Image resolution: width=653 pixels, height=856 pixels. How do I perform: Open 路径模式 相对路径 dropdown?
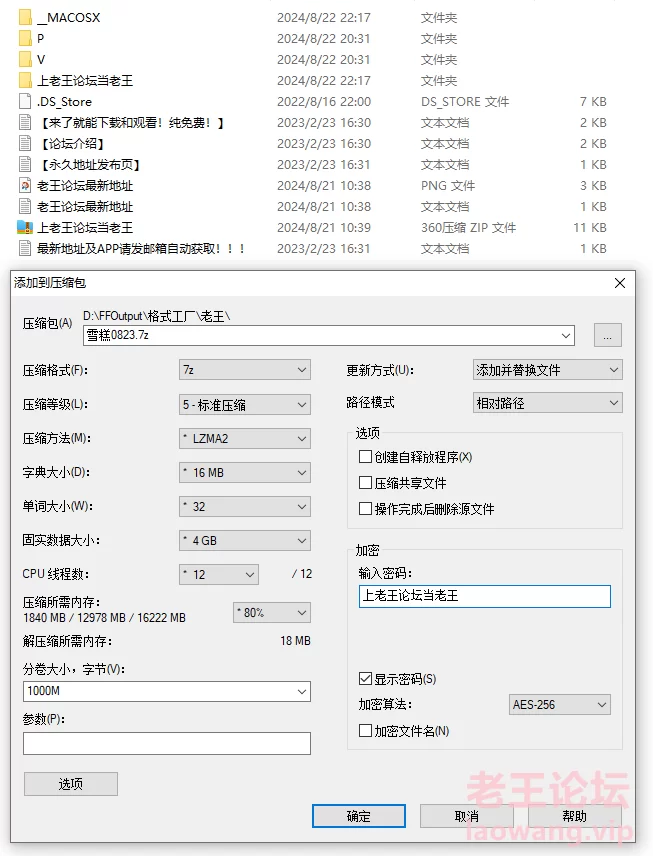(548, 403)
